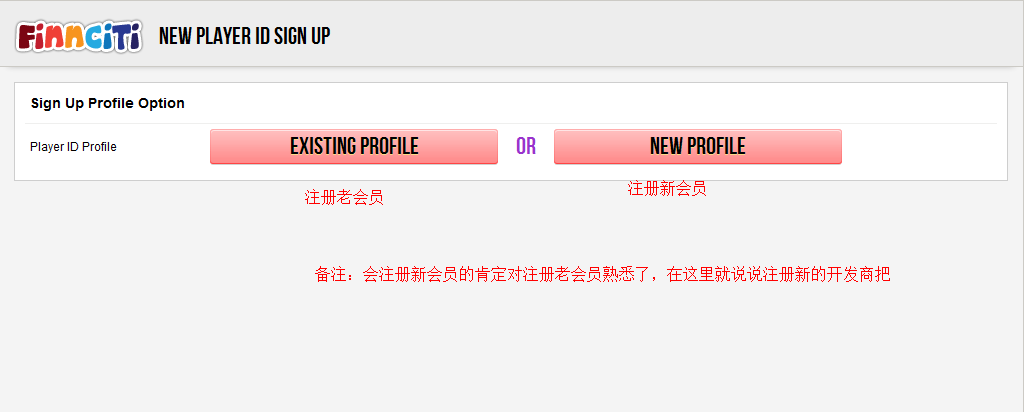Click the Player ID Profile label
Image resolution: width=1024 pixels, height=412 pixels.
[x=73, y=147]
